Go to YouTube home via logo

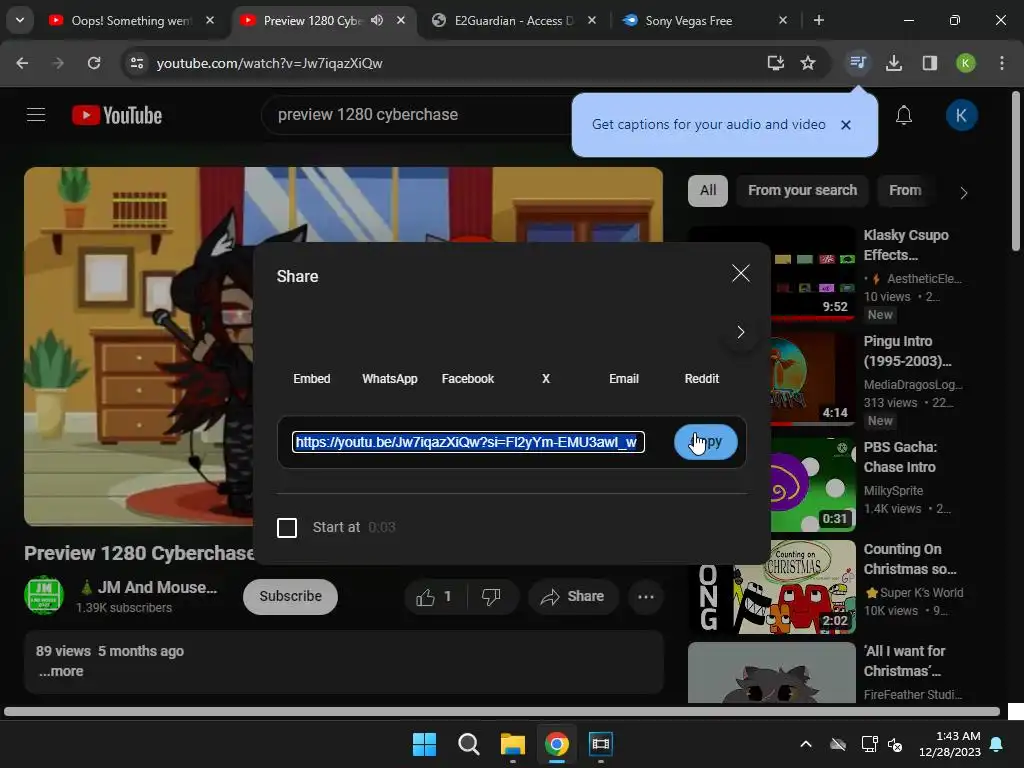point(117,115)
